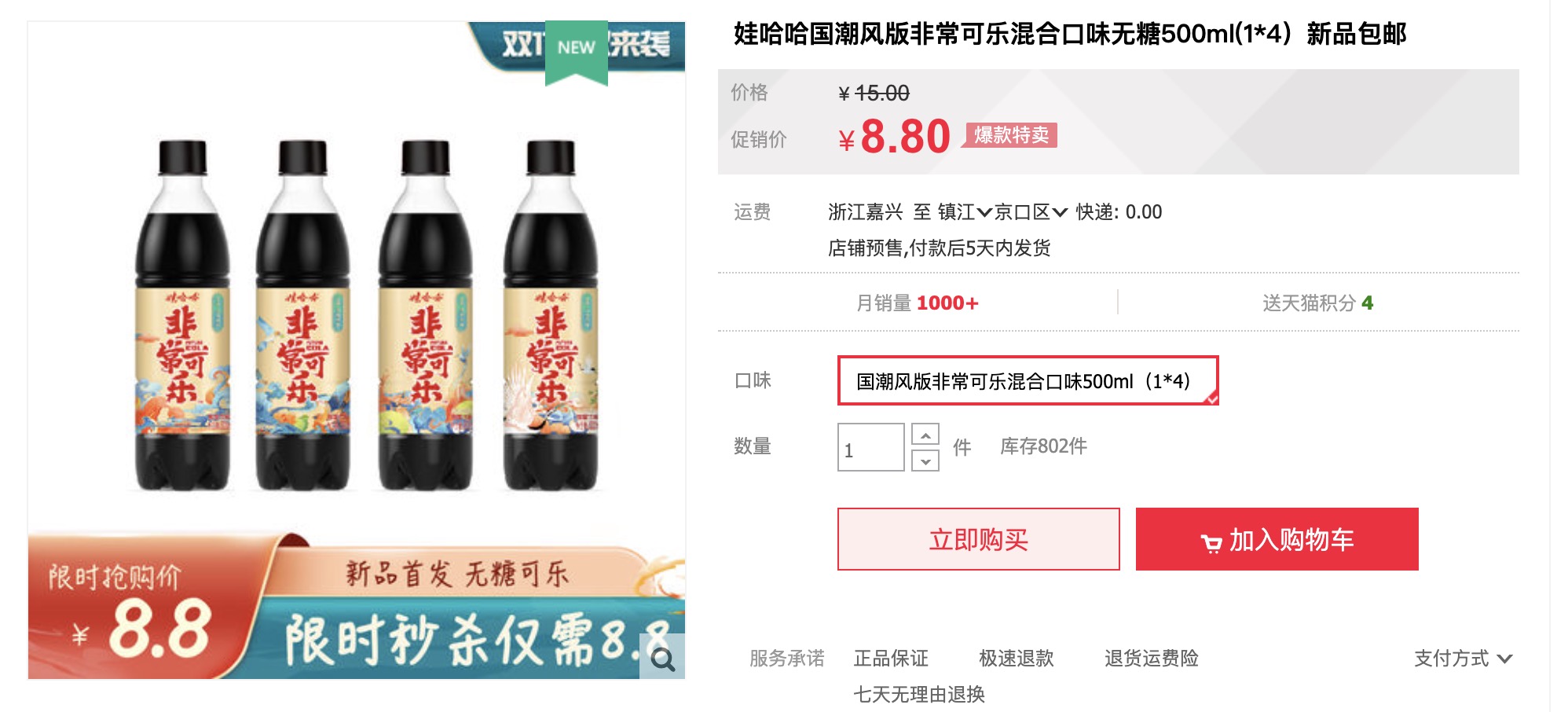Increase quantity with the up arrow
The image size is (1568, 712).
pyautogui.click(x=925, y=435)
